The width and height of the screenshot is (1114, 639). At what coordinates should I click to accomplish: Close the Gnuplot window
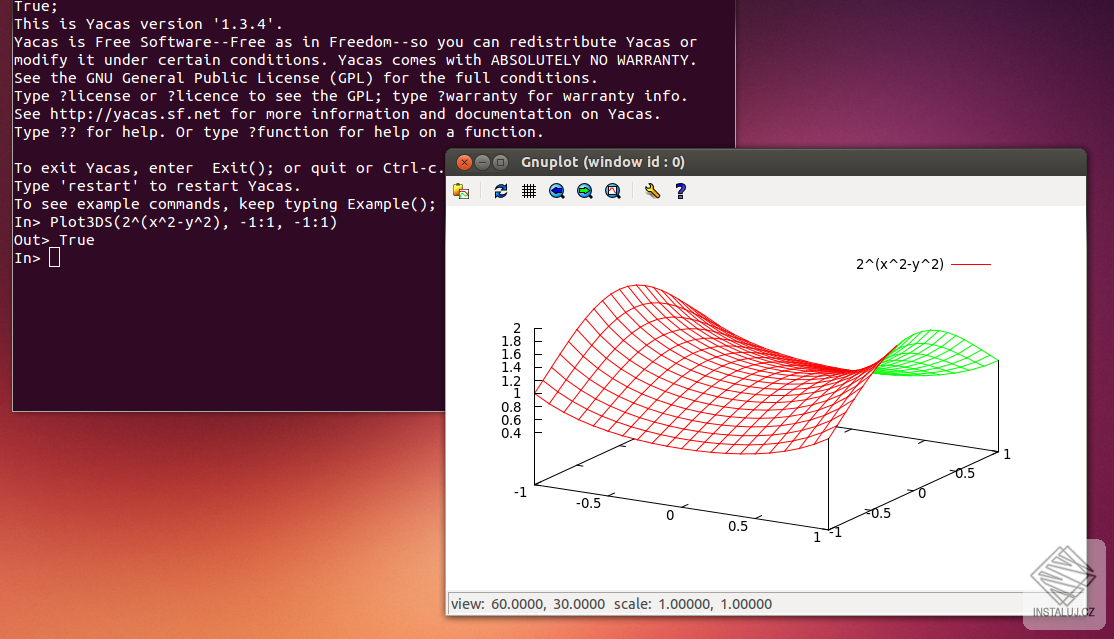[x=464, y=162]
